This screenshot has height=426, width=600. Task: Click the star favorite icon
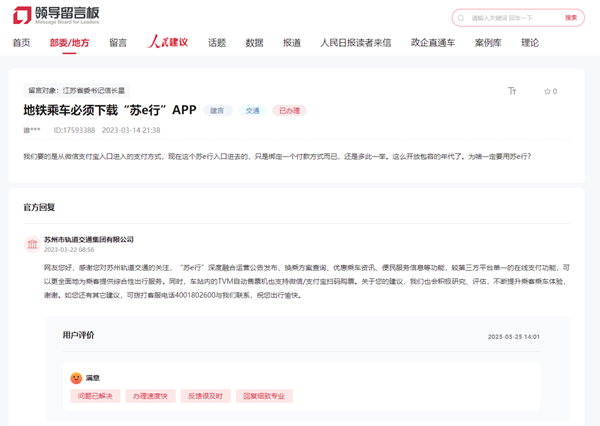[547, 91]
